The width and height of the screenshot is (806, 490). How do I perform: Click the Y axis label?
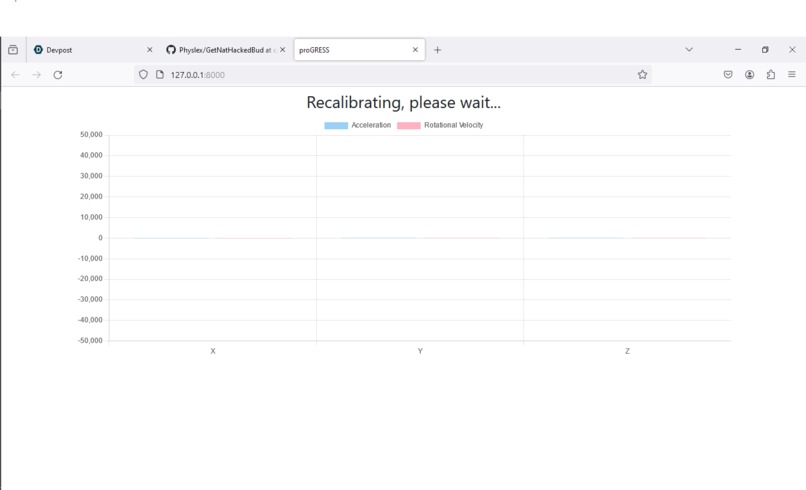click(x=420, y=351)
